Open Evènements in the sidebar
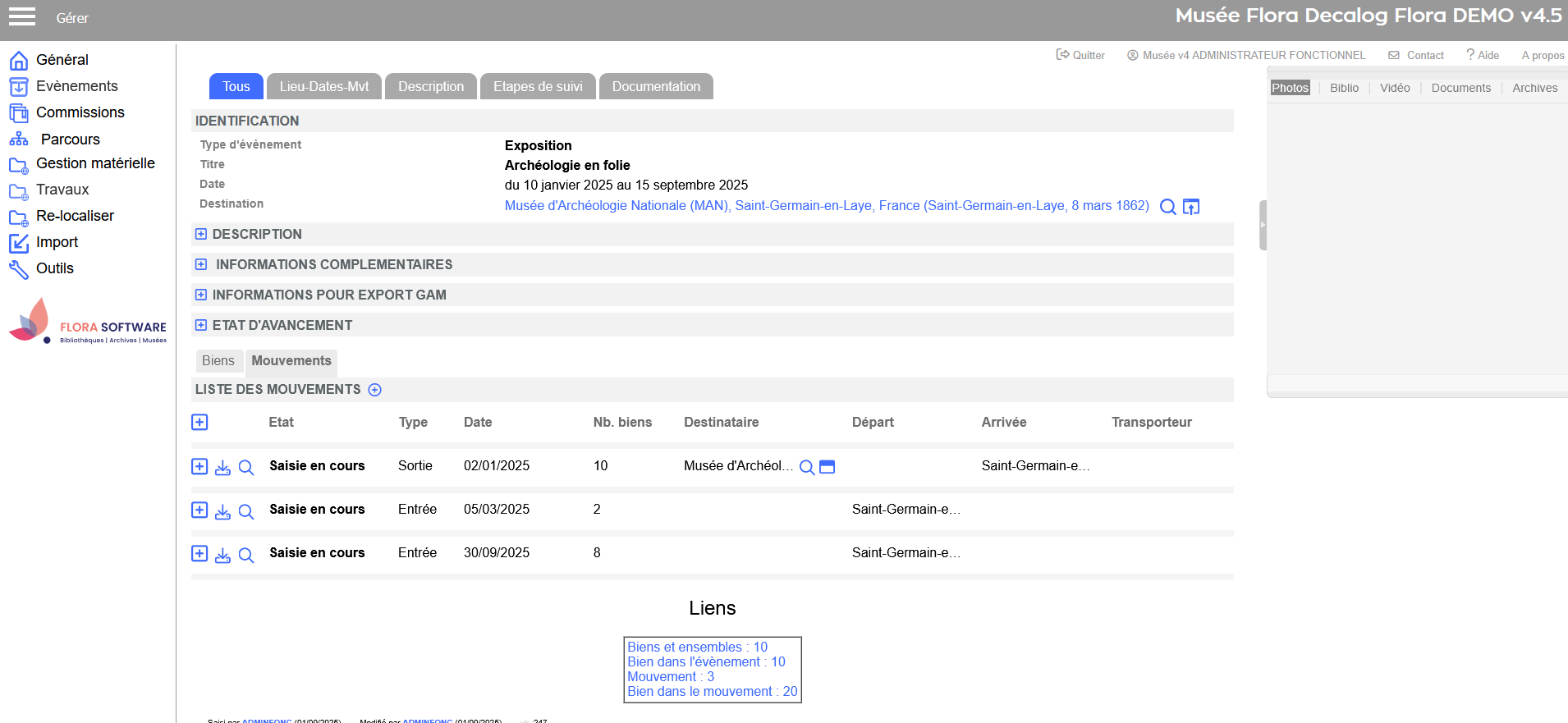Image resolution: width=1568 pixels, height=723 pixels. (76, 86)
